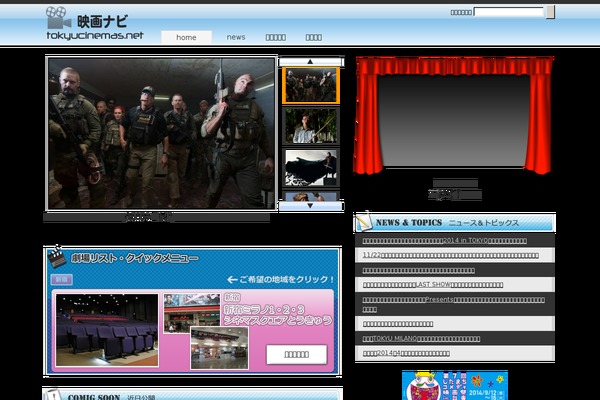Focus the search text box in header
Image resolution: width=600 pixels, height=400 pixels.
pos(509,12)
